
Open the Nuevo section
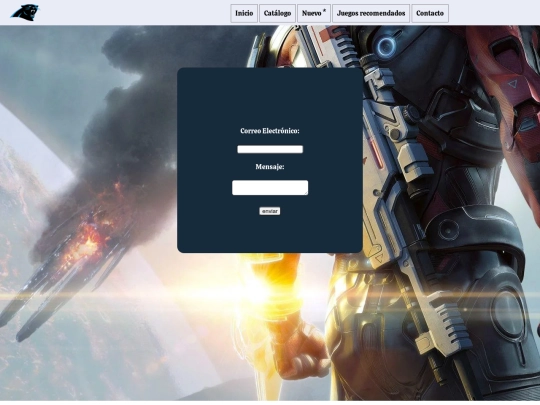(314, 13)
